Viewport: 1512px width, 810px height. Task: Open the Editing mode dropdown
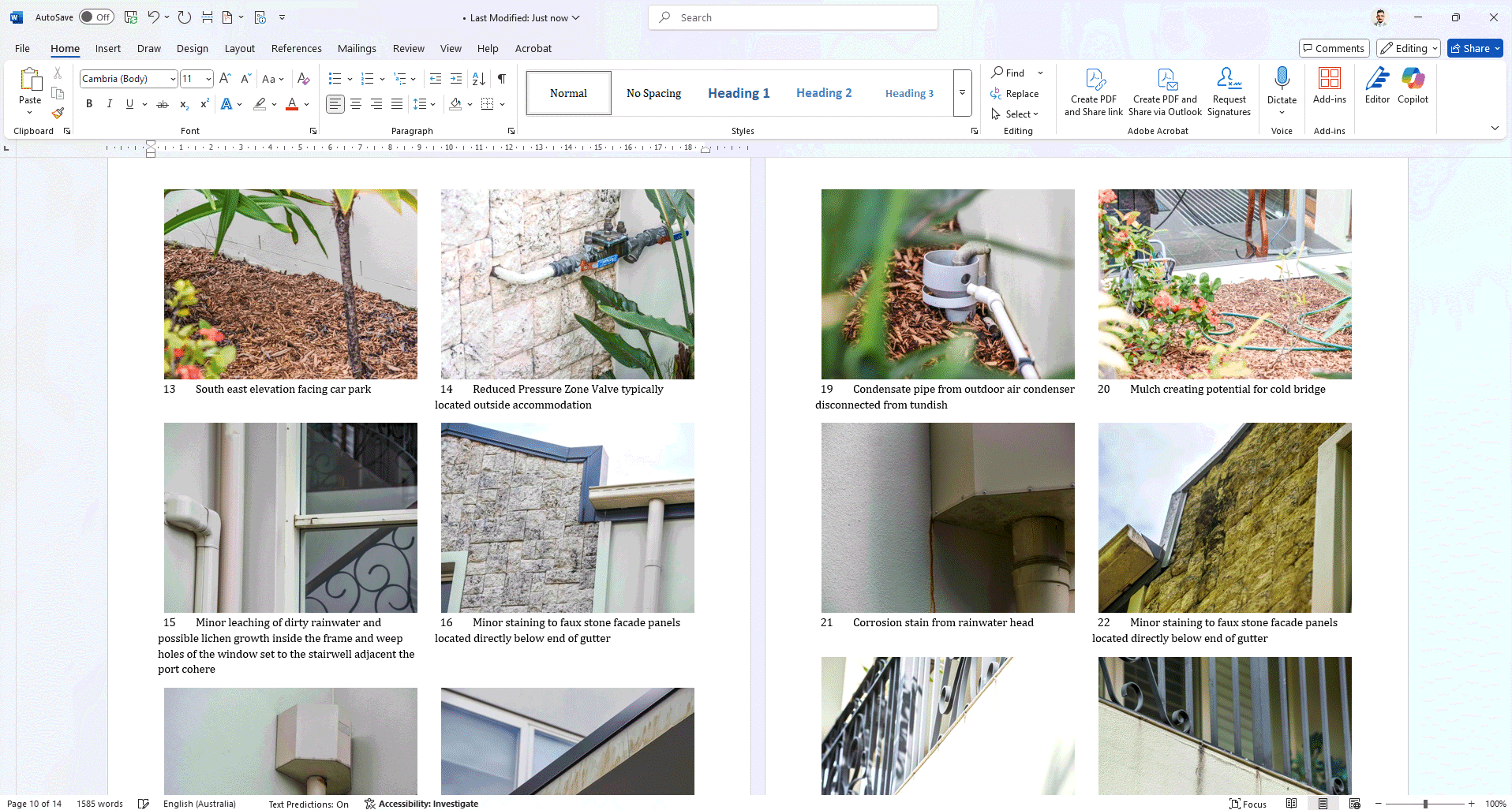coord(1409,48)
